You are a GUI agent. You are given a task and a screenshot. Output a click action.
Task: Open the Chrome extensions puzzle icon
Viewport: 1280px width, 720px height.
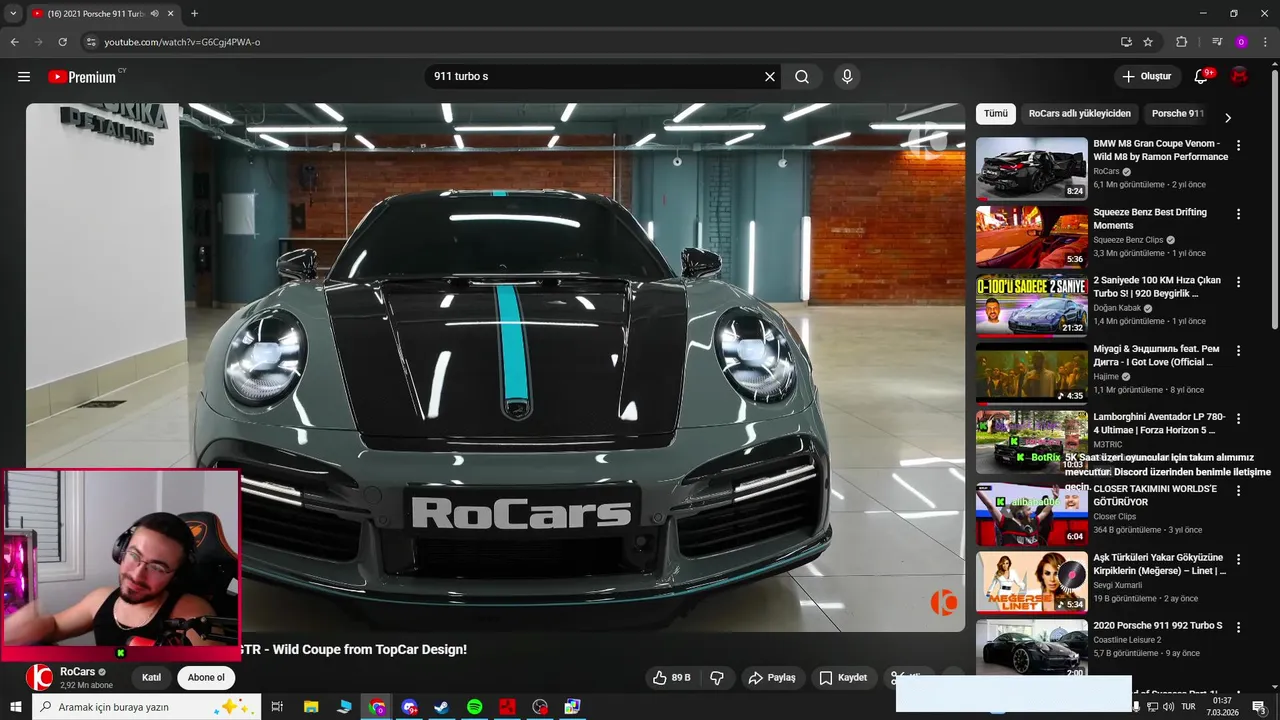[x=1182, y=42]
